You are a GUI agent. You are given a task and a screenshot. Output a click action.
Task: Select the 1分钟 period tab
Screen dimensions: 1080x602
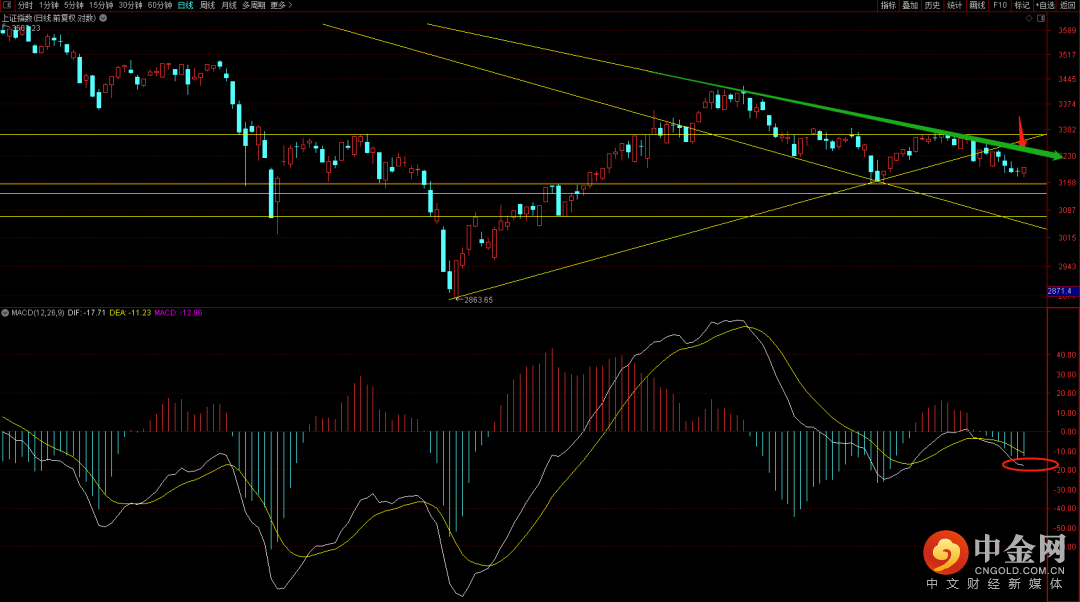coord(48,5)
